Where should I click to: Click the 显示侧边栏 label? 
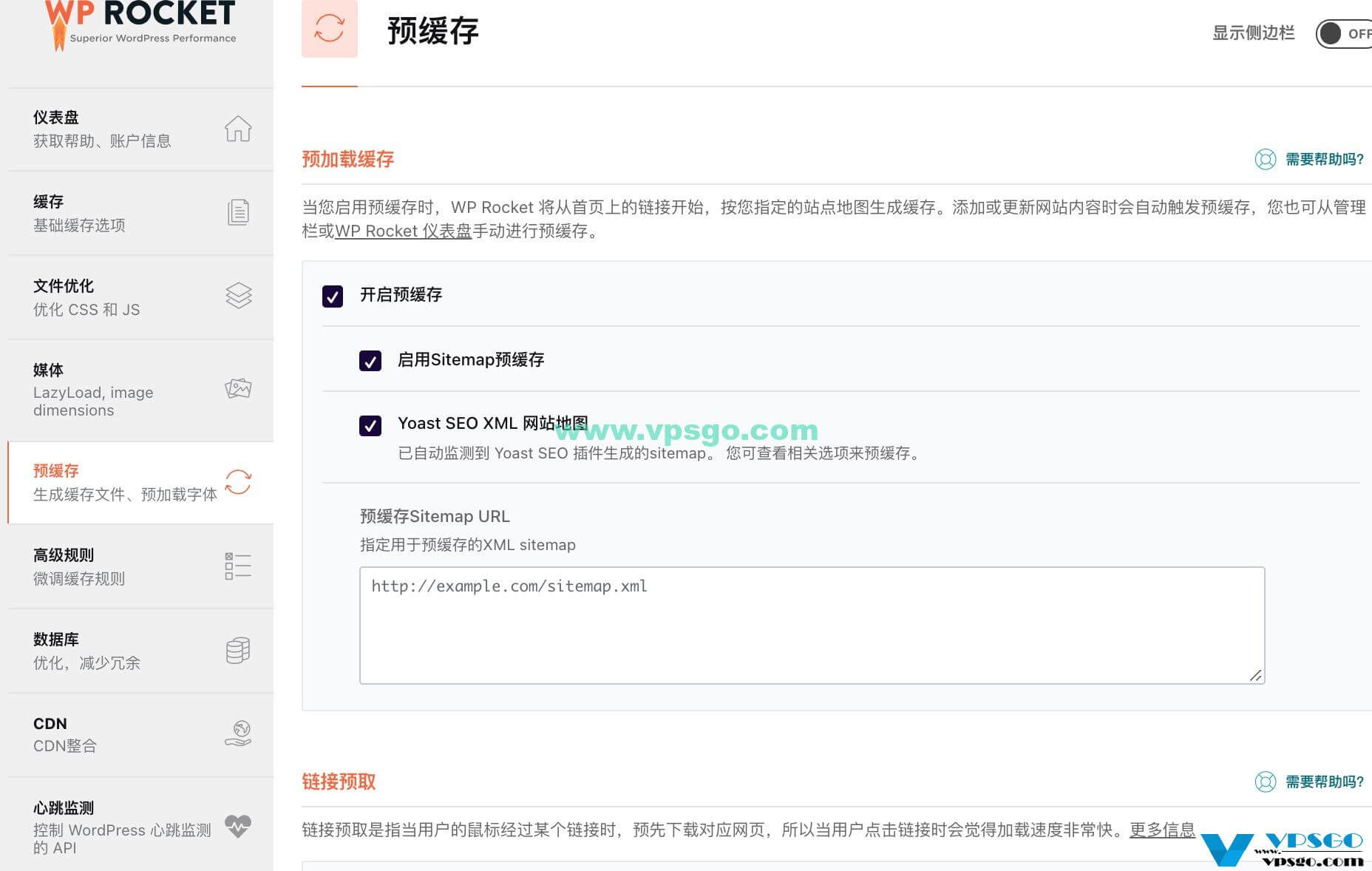click(1254, 33)
